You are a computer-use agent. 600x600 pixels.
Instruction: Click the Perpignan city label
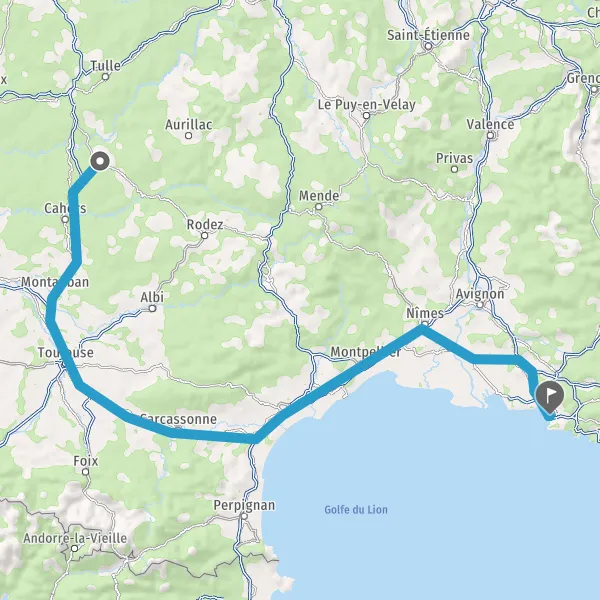244,505
